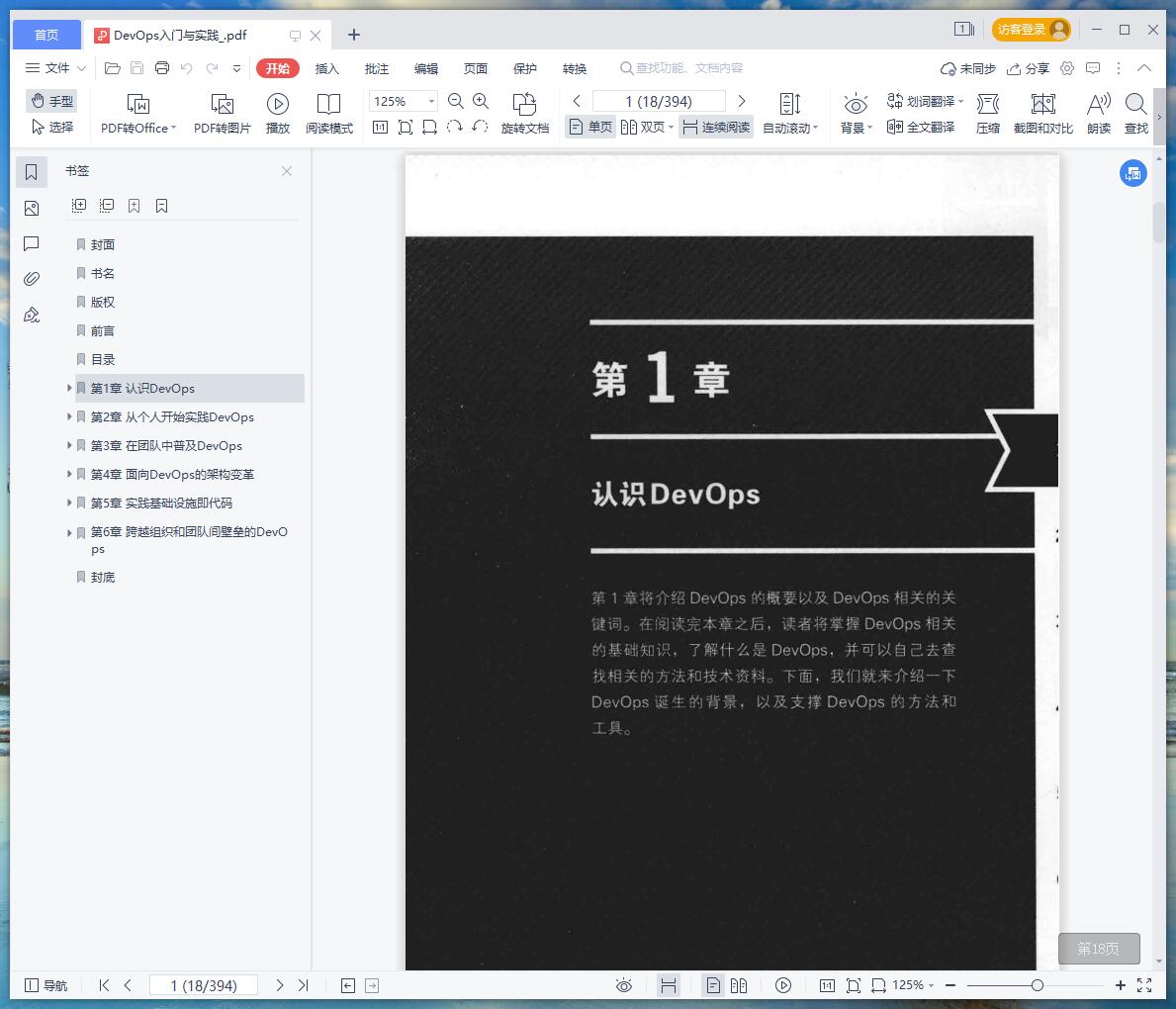Expand 第4章 面向DevOps的架构变革 bookmark
1176x1009 pixels.
coord(69,474)
